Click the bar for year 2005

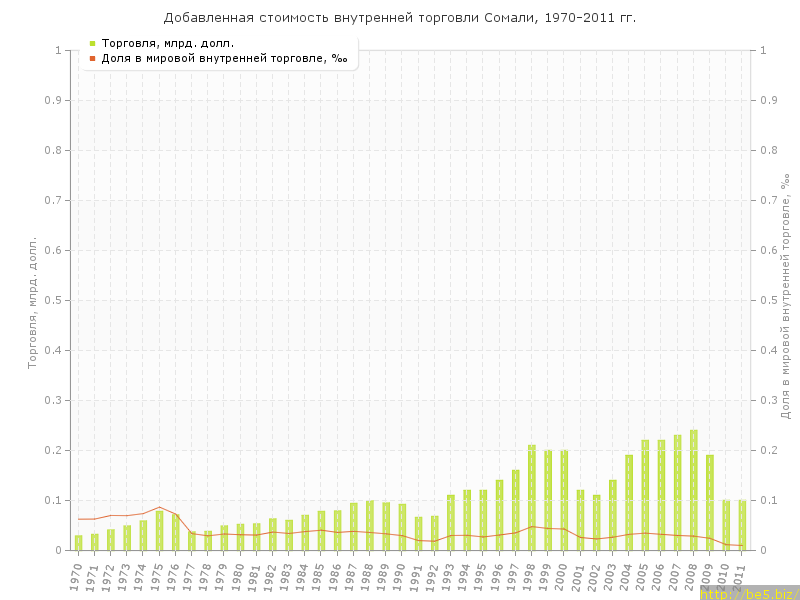645,495
